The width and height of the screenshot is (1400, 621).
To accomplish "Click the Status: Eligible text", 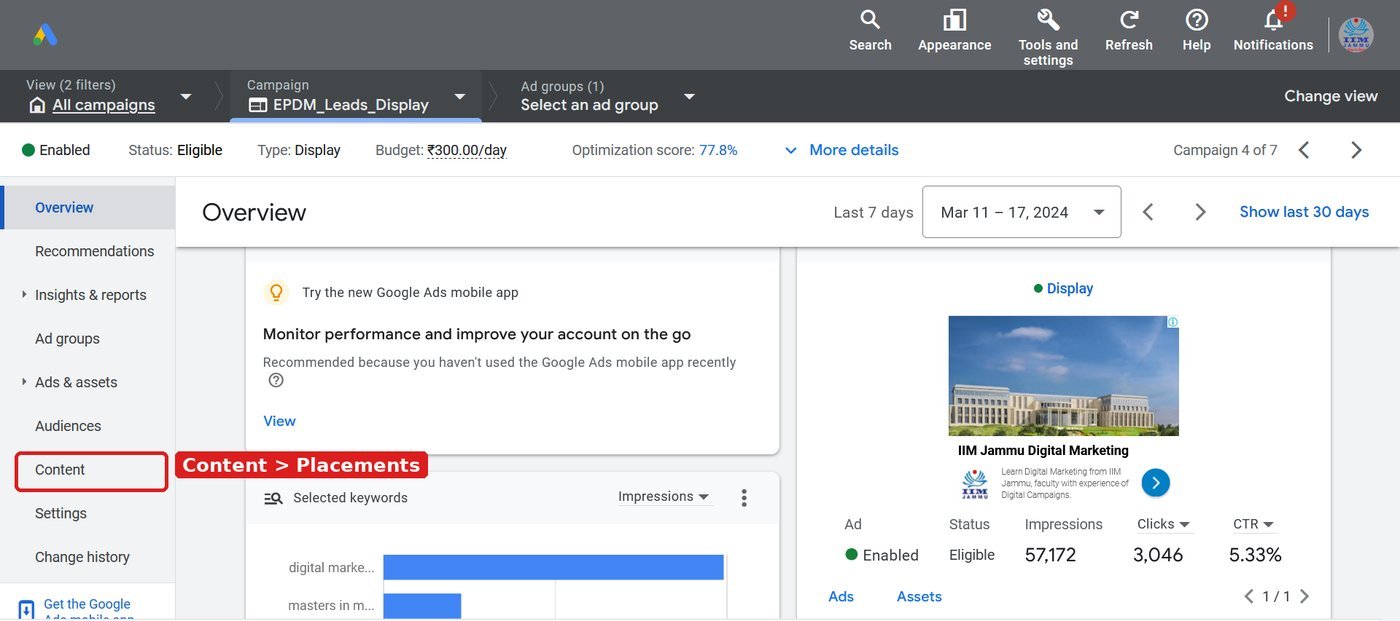I will (x=175, y=150).
